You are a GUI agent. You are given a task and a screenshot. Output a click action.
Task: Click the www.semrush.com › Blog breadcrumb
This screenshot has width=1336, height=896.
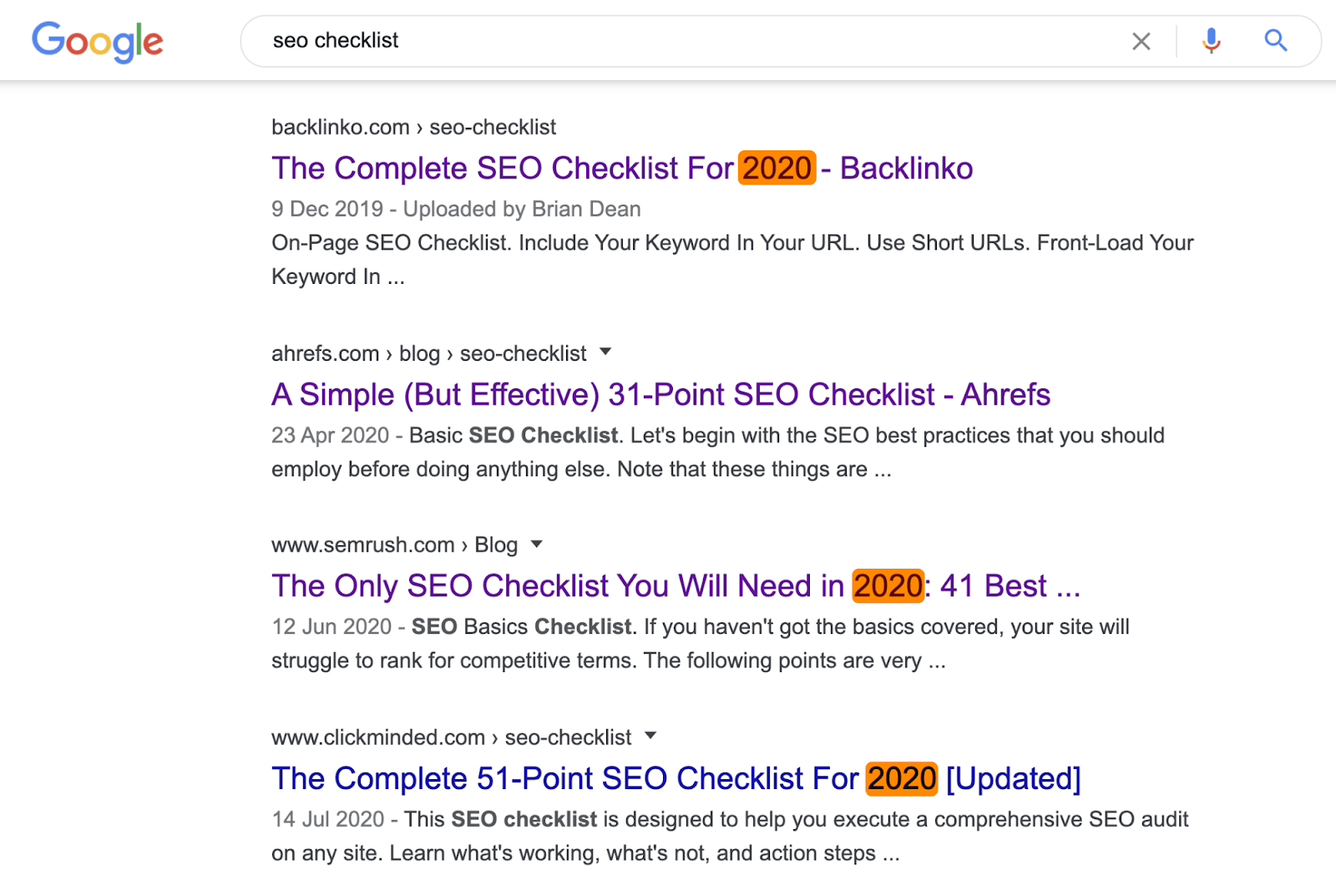coord(394,545)
